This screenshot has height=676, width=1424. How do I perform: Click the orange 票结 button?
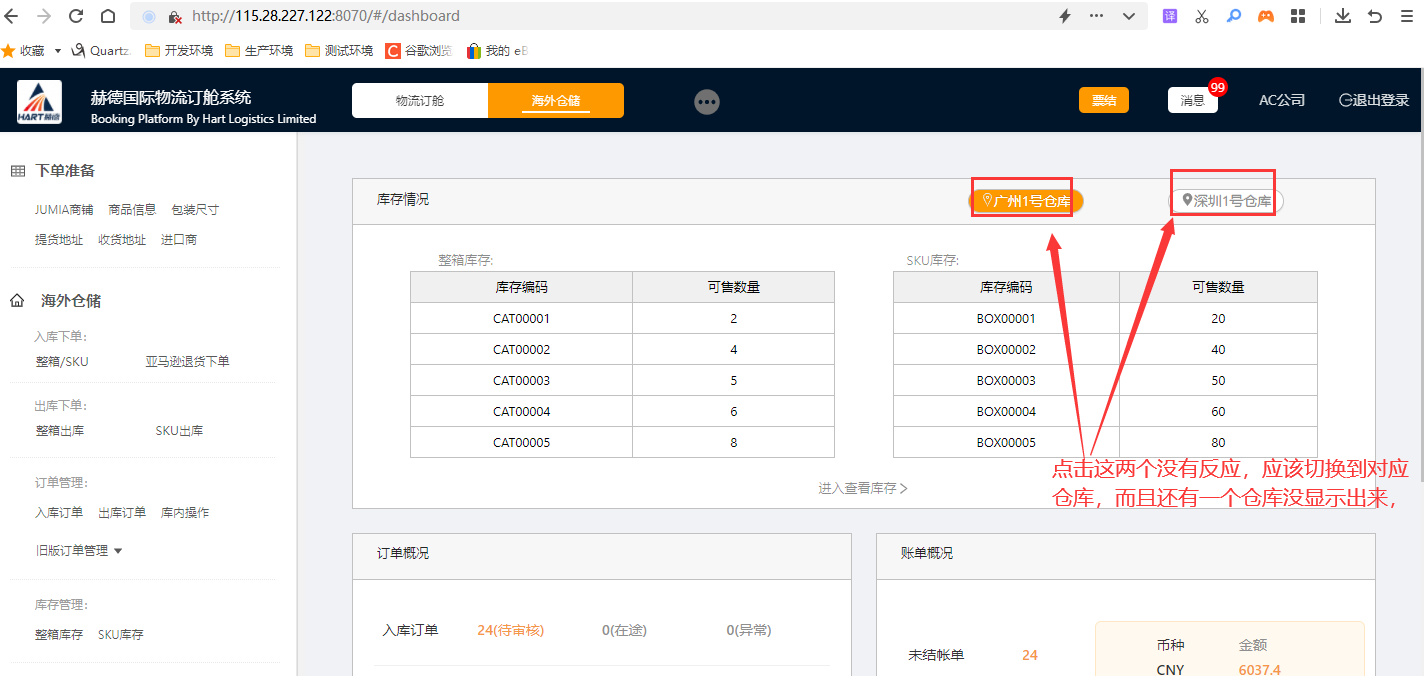(x=1103, y=100)
